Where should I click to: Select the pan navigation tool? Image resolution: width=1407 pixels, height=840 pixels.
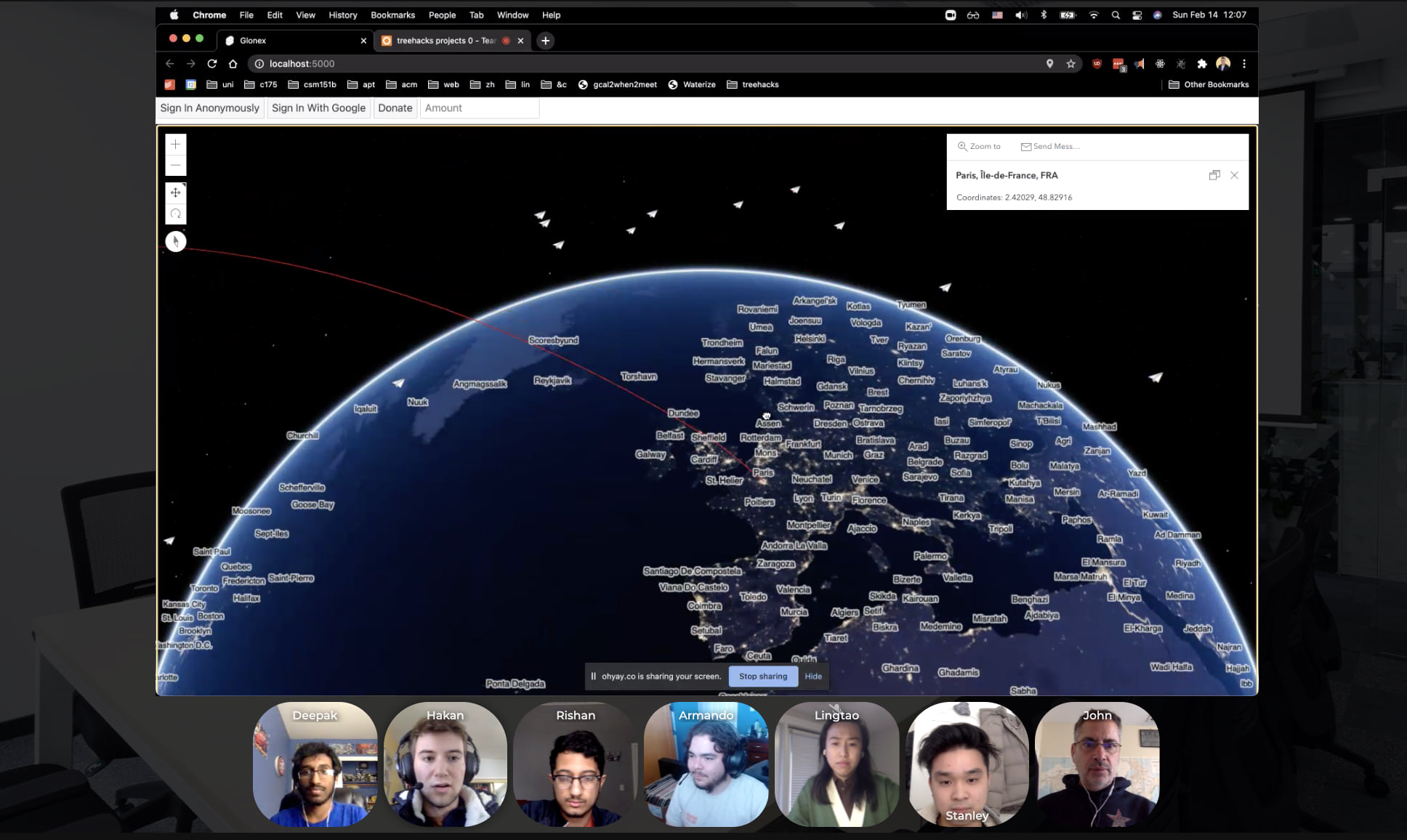(175, 193)
